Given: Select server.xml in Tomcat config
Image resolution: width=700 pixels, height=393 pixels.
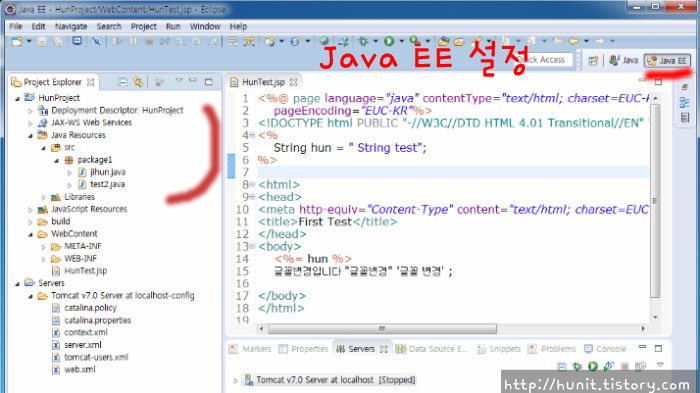Looking at the screenshot, I should [76, 345].
